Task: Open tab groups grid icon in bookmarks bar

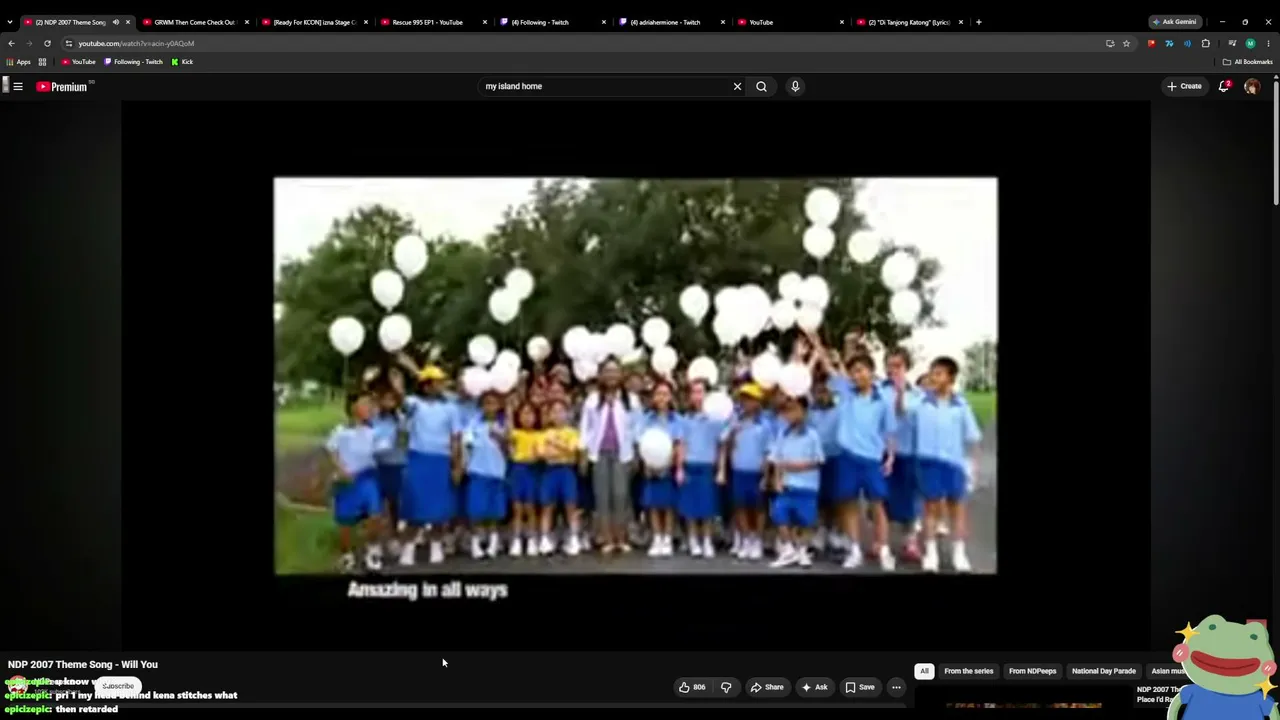Action: [42, 62]
